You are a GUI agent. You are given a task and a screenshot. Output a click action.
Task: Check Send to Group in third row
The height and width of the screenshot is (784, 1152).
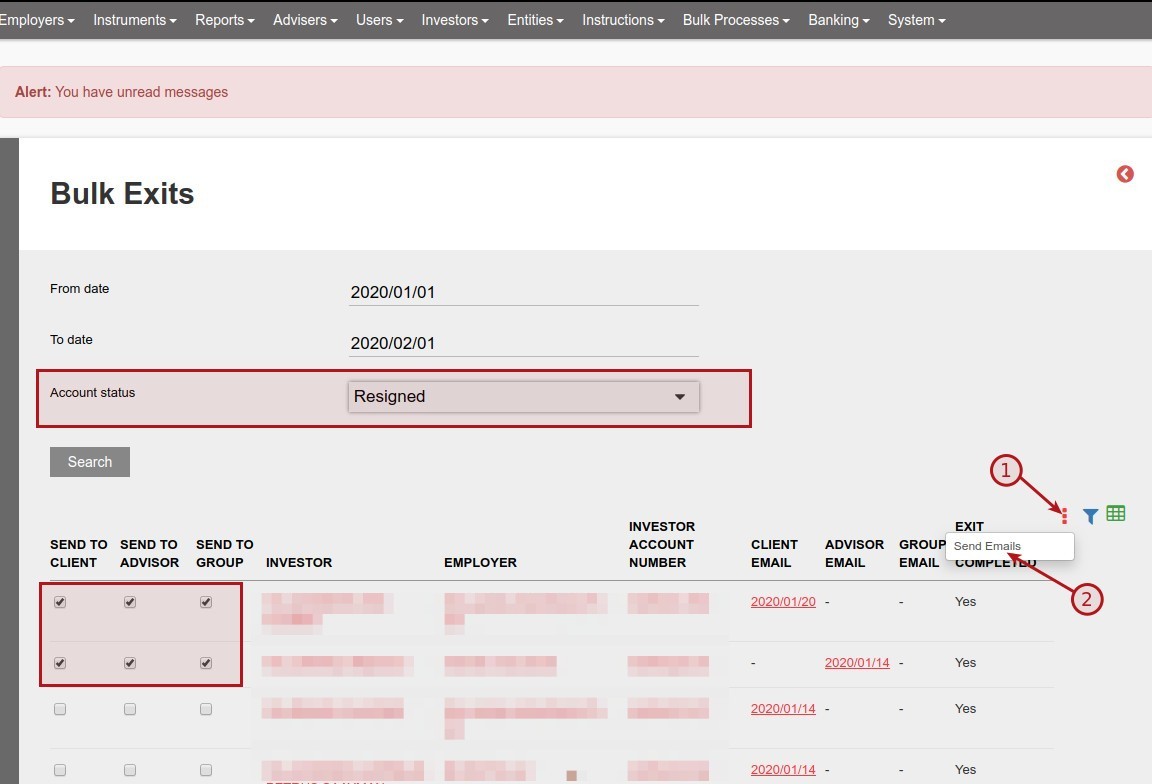click(x=206, y=709)
